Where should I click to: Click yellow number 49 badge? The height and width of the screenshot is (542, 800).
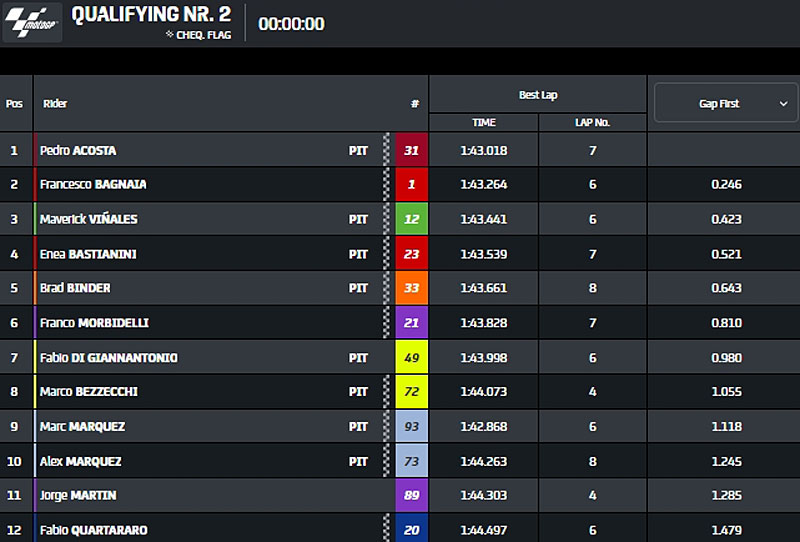[412, 358]
